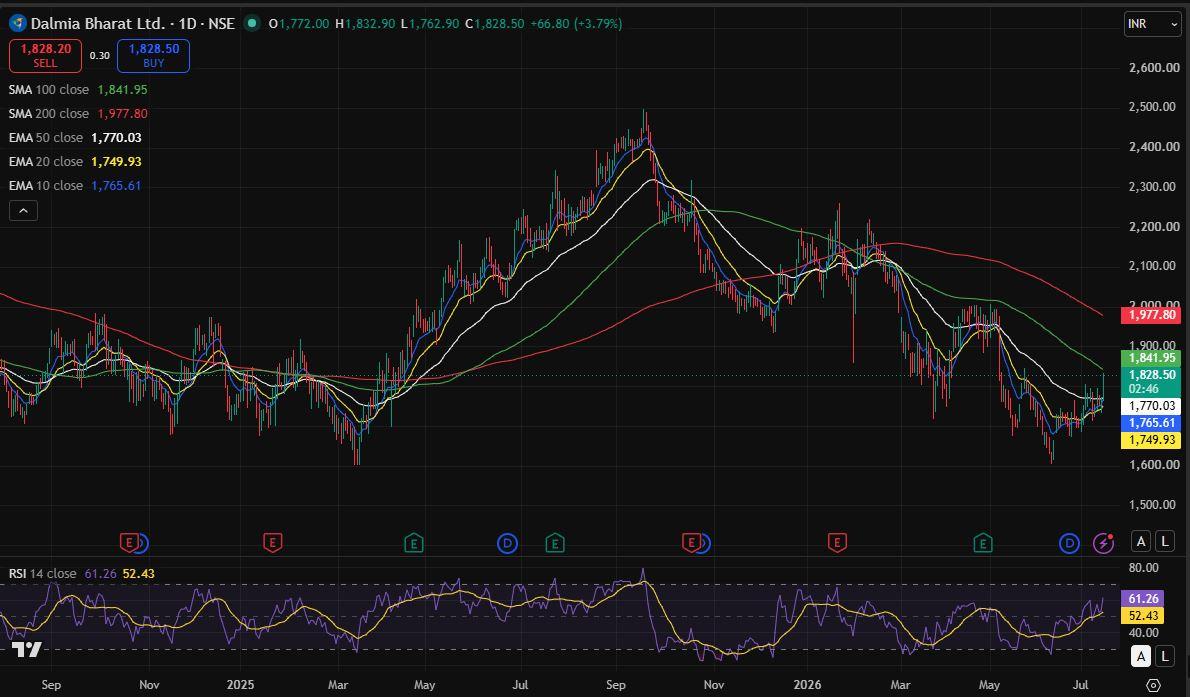Click the green earnings marker near July 2025

[555, 543]
